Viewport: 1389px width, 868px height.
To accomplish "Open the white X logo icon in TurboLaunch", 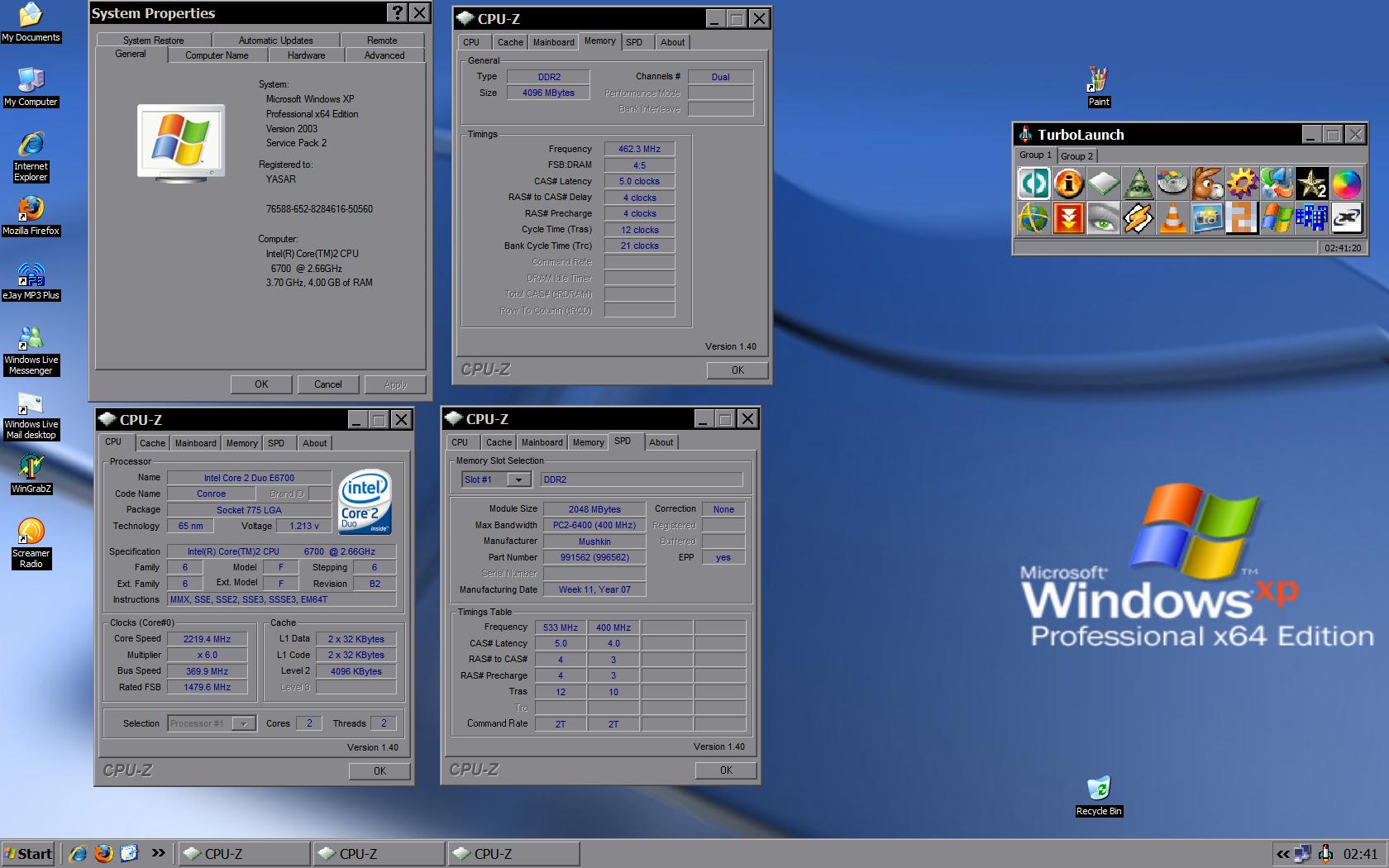I will tap(1346, 218).
